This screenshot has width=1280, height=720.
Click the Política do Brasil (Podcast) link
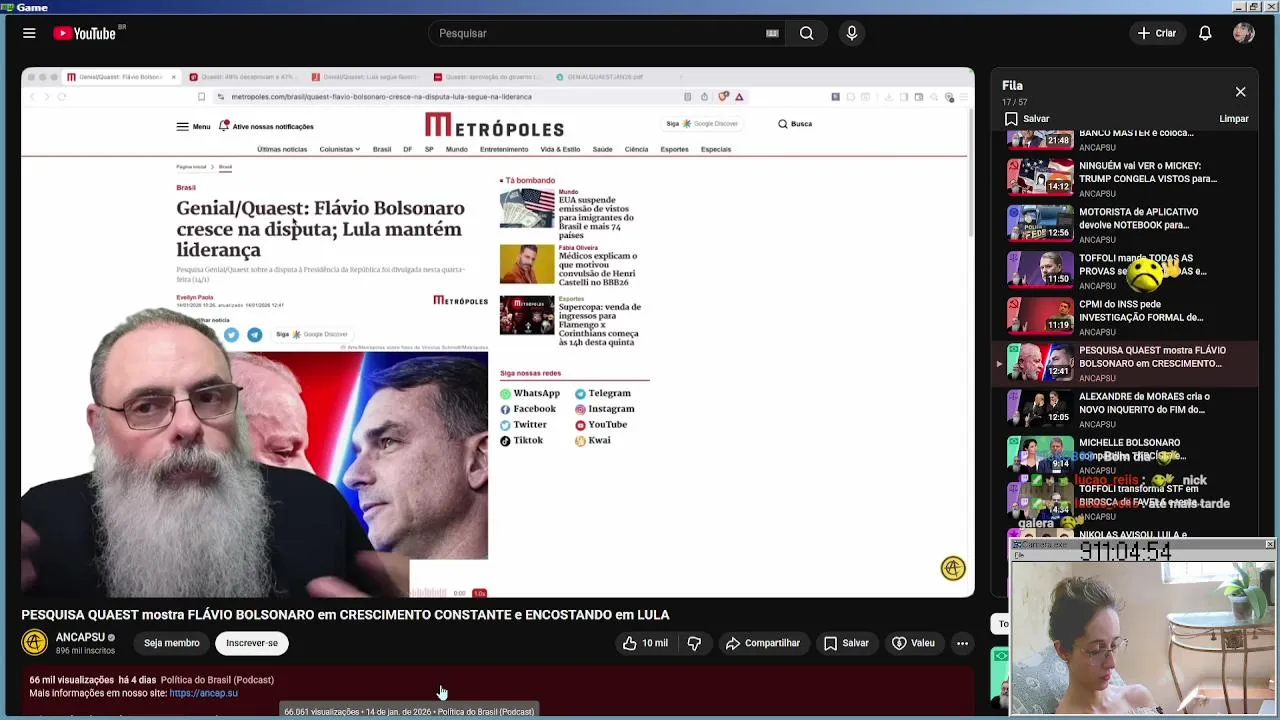(x=217, y=680)
